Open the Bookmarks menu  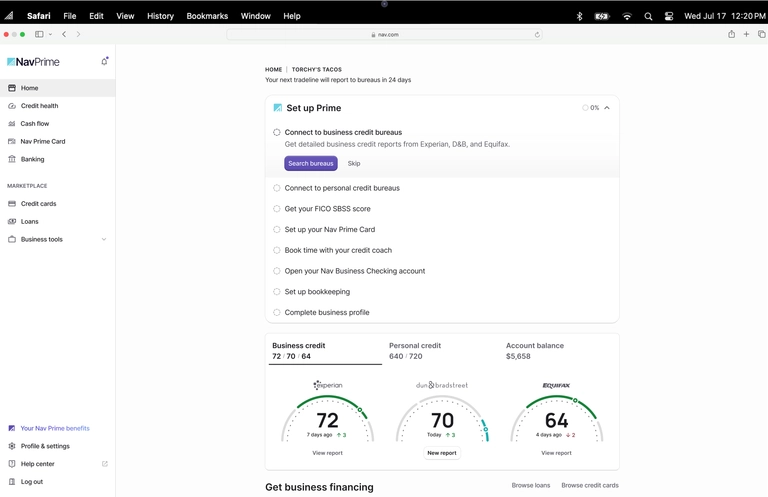click(x=207, y=16)
